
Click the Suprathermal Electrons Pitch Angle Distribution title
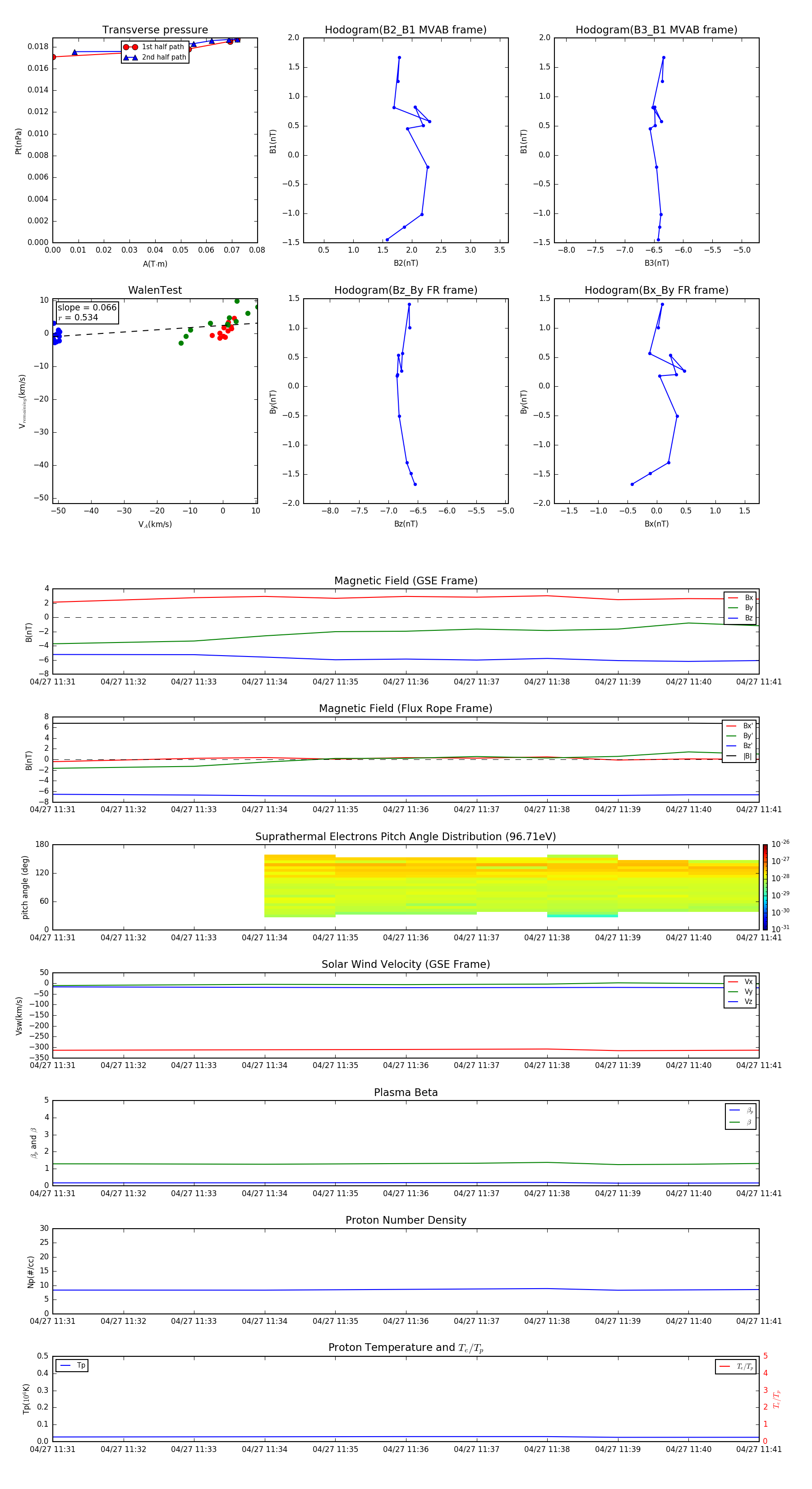tap(406, 837)
